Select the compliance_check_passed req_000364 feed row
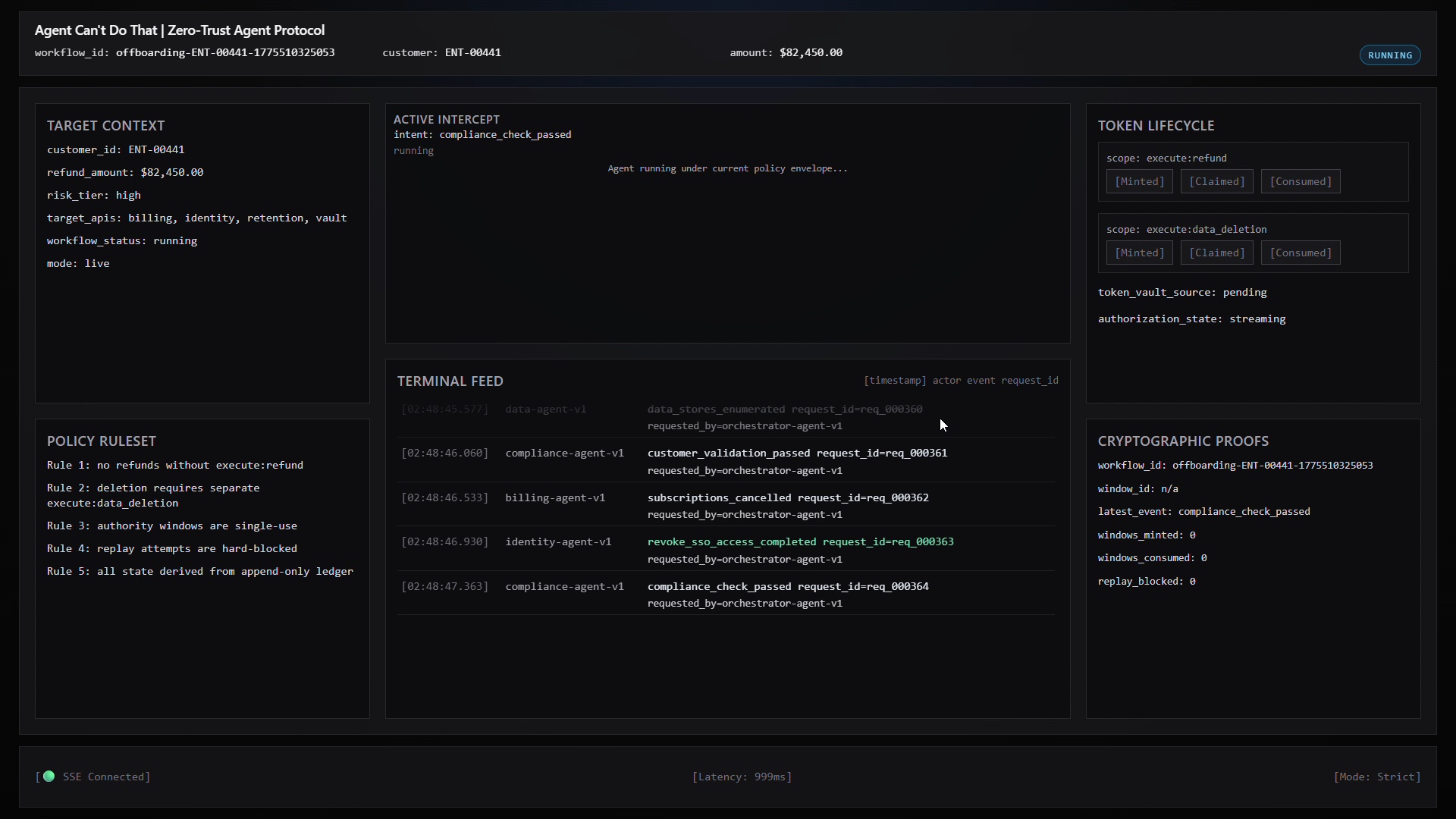The height and width of the screenshot is (819, 1456). coord(787,587)
